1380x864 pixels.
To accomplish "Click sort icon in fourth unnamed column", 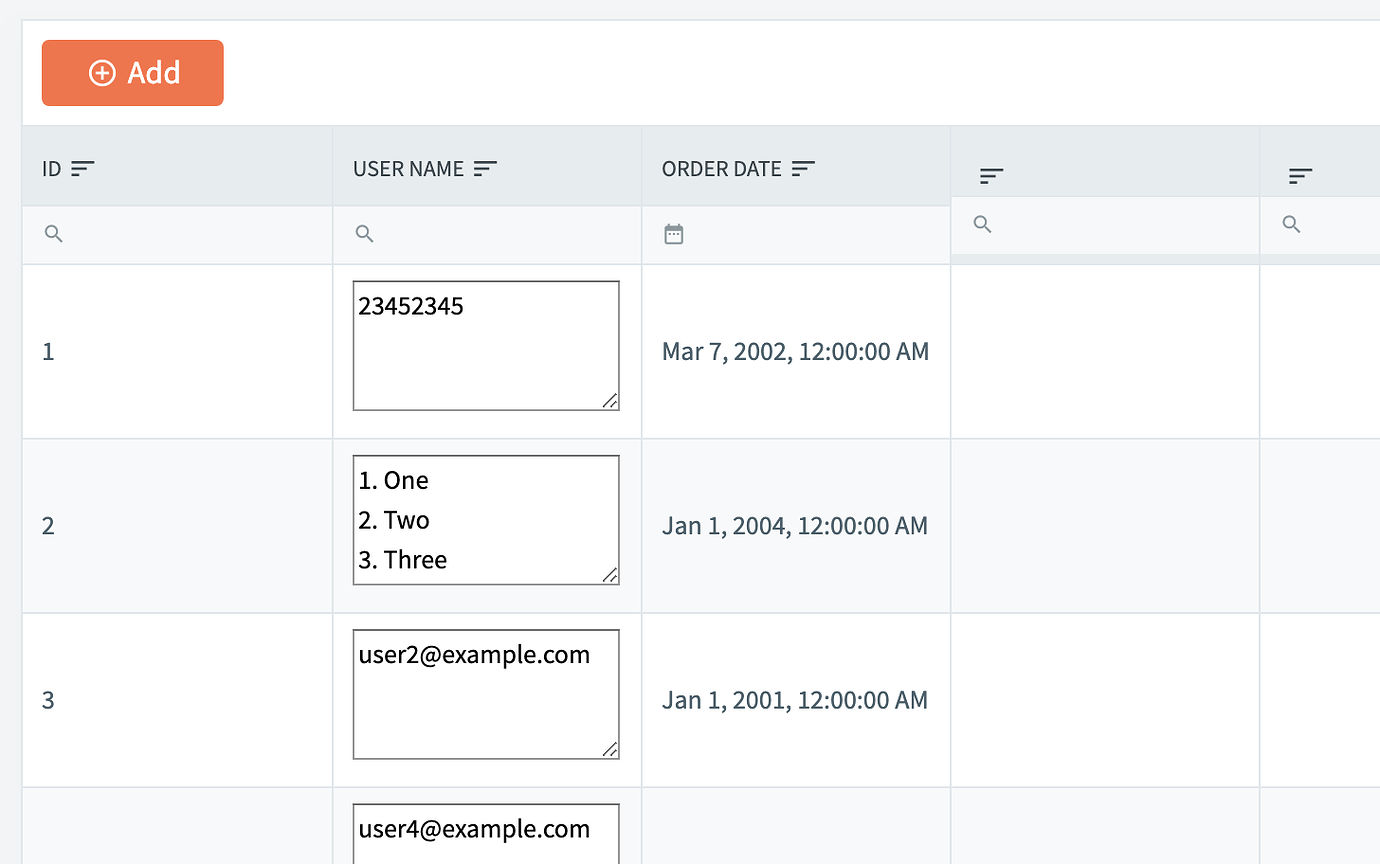I will 991,176.
